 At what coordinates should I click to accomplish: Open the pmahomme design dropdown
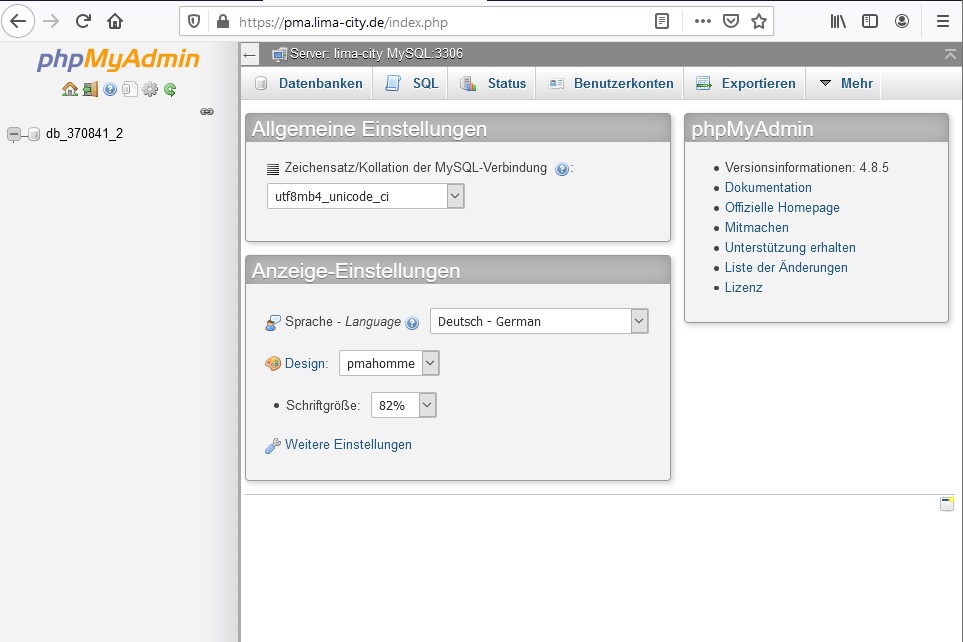[389, 364]
